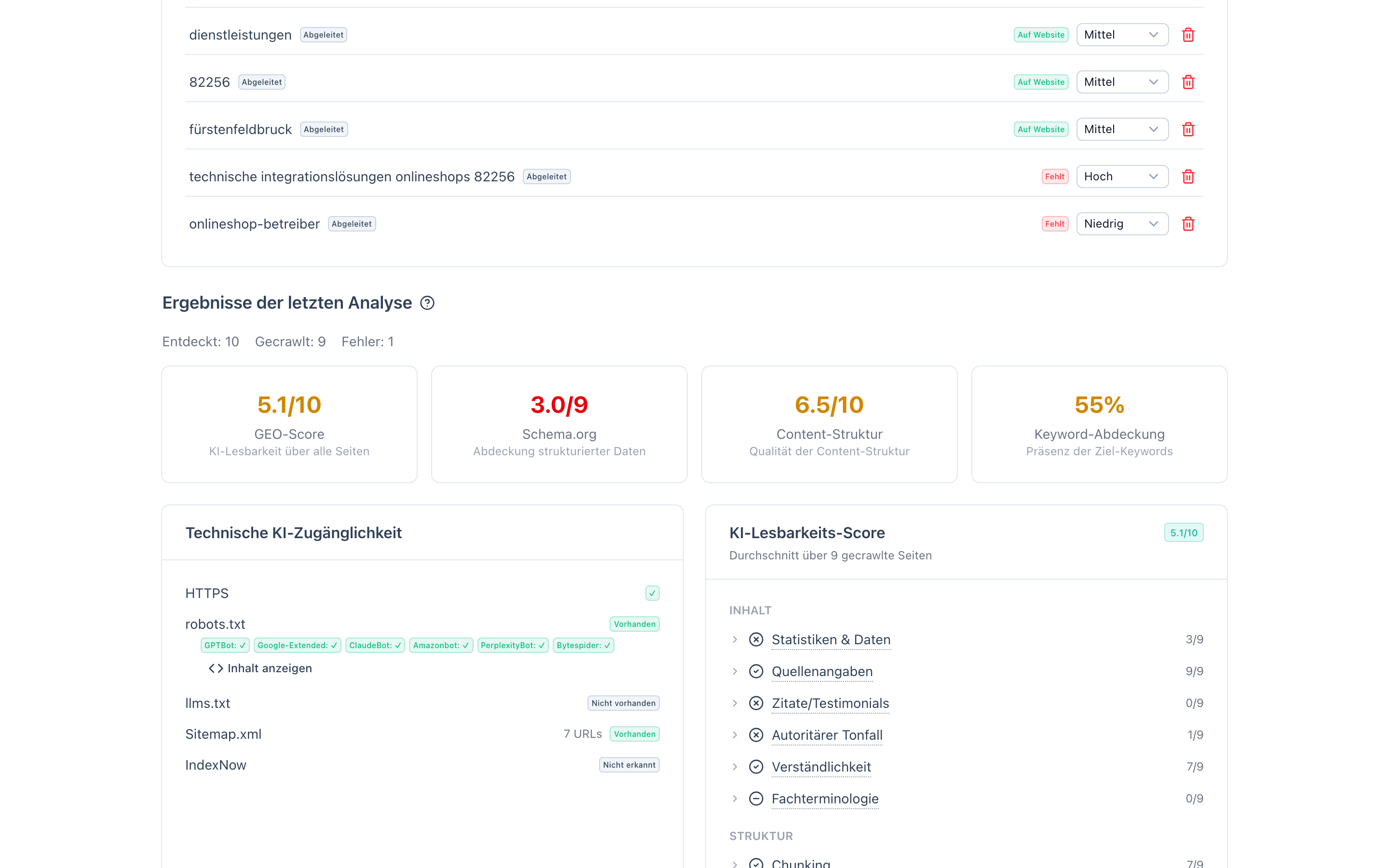Click the help icon beside "Ergebnisse der letzten Analyse"

coord(428,302)
